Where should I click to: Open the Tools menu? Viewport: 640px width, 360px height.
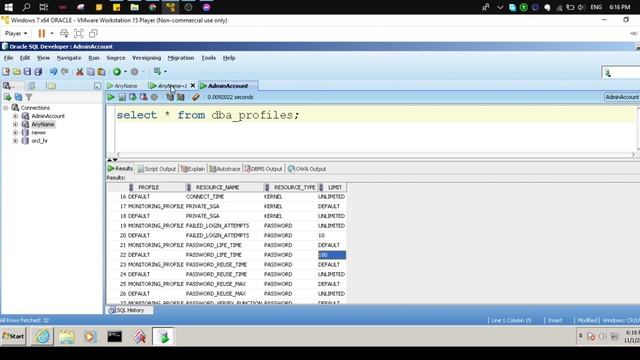click(x=209, y=58)
